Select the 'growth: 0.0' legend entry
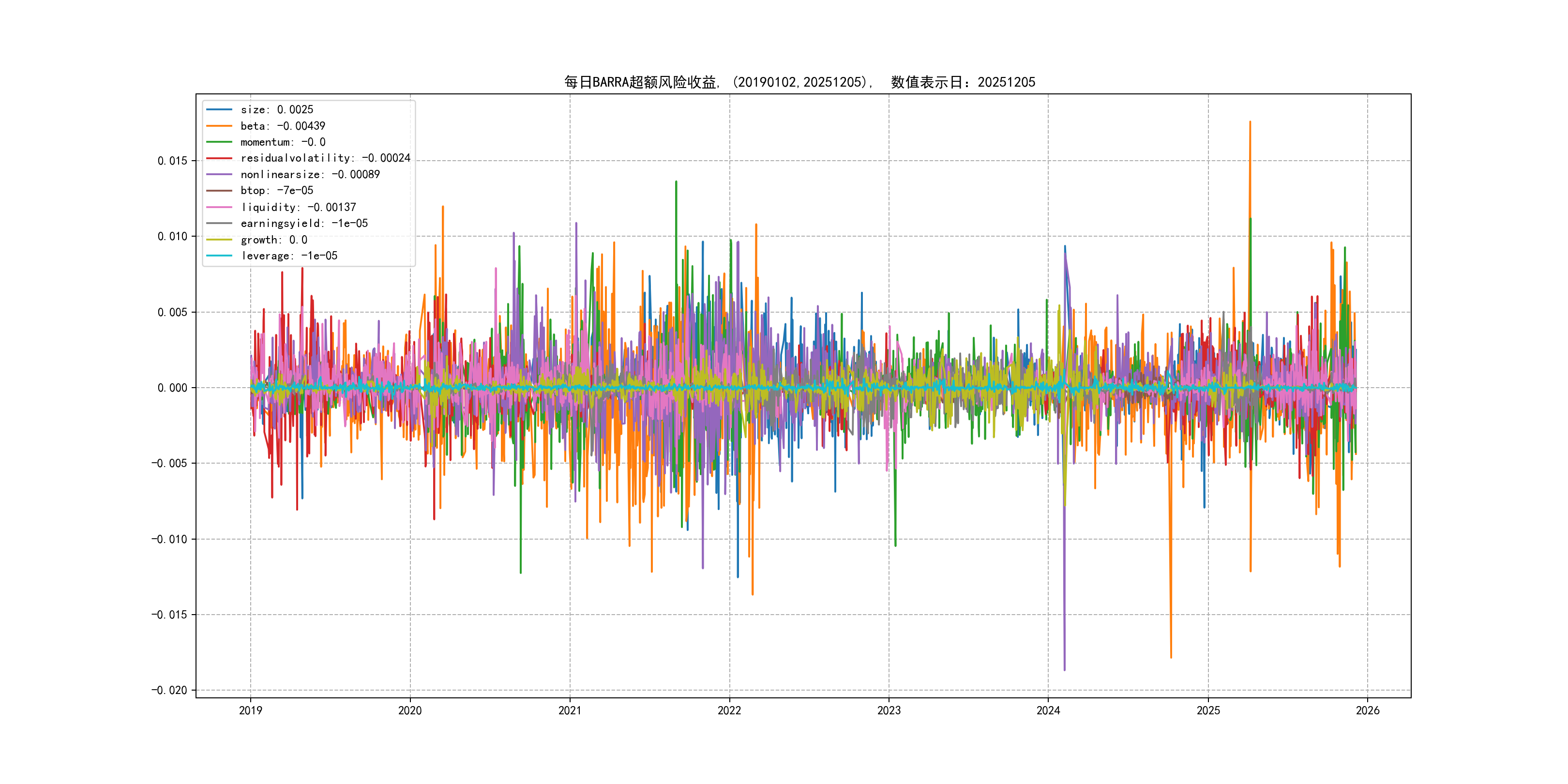Image resolution: width=1568 pixels, height=784 pixels. (274, 240)
